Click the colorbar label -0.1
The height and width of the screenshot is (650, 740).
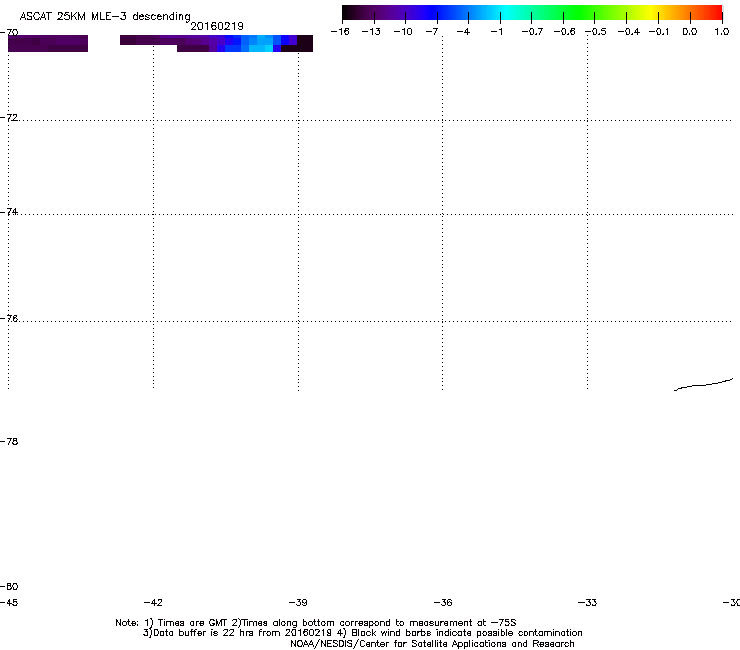[x=659, y=32]
